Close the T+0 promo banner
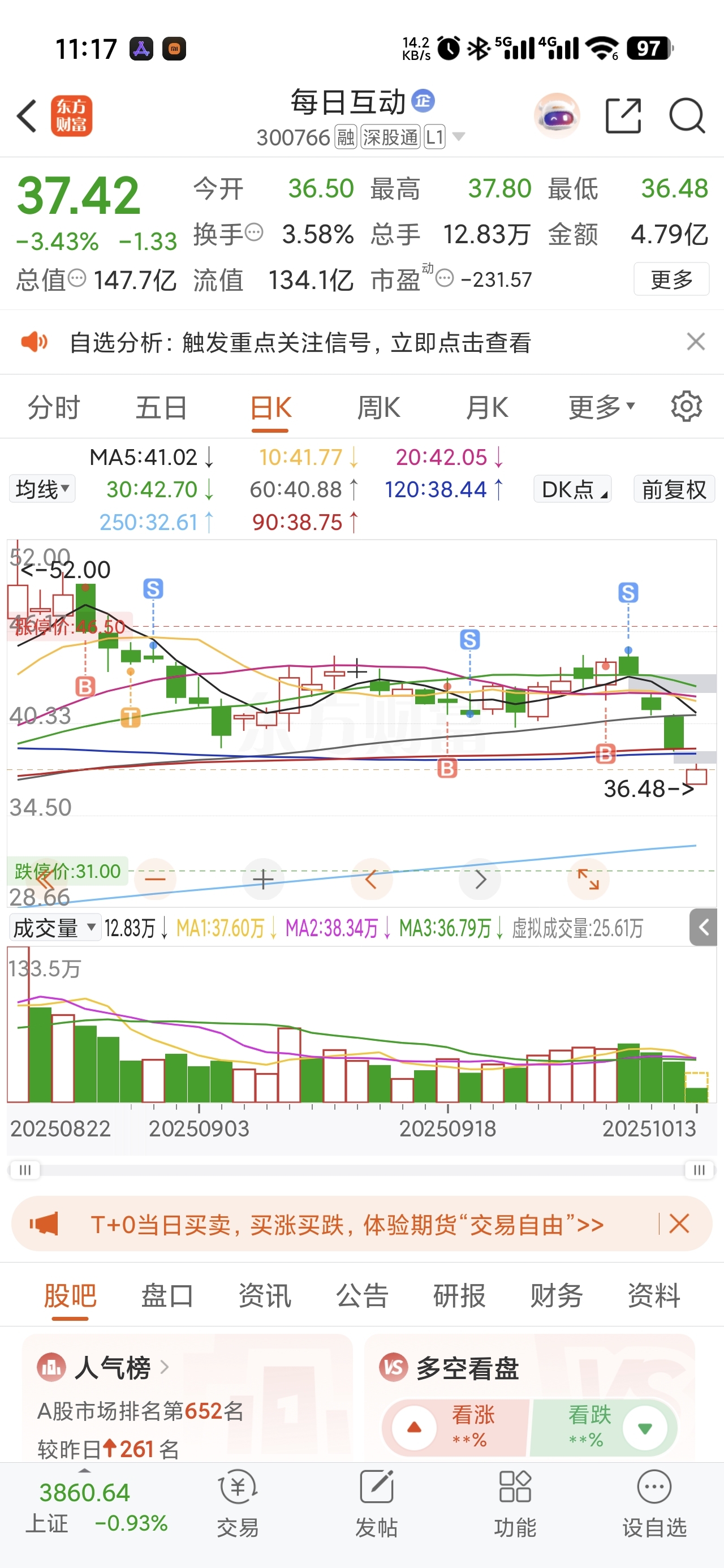Viewport: 724px width, 1568px height. [679, 1224]
